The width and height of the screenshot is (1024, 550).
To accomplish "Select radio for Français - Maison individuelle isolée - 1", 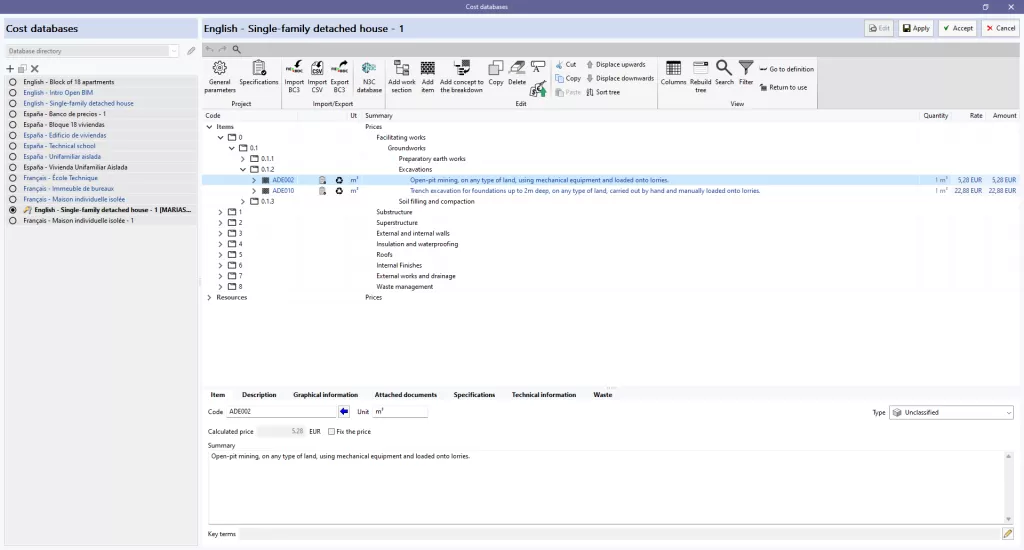I will tap(12, 221).
